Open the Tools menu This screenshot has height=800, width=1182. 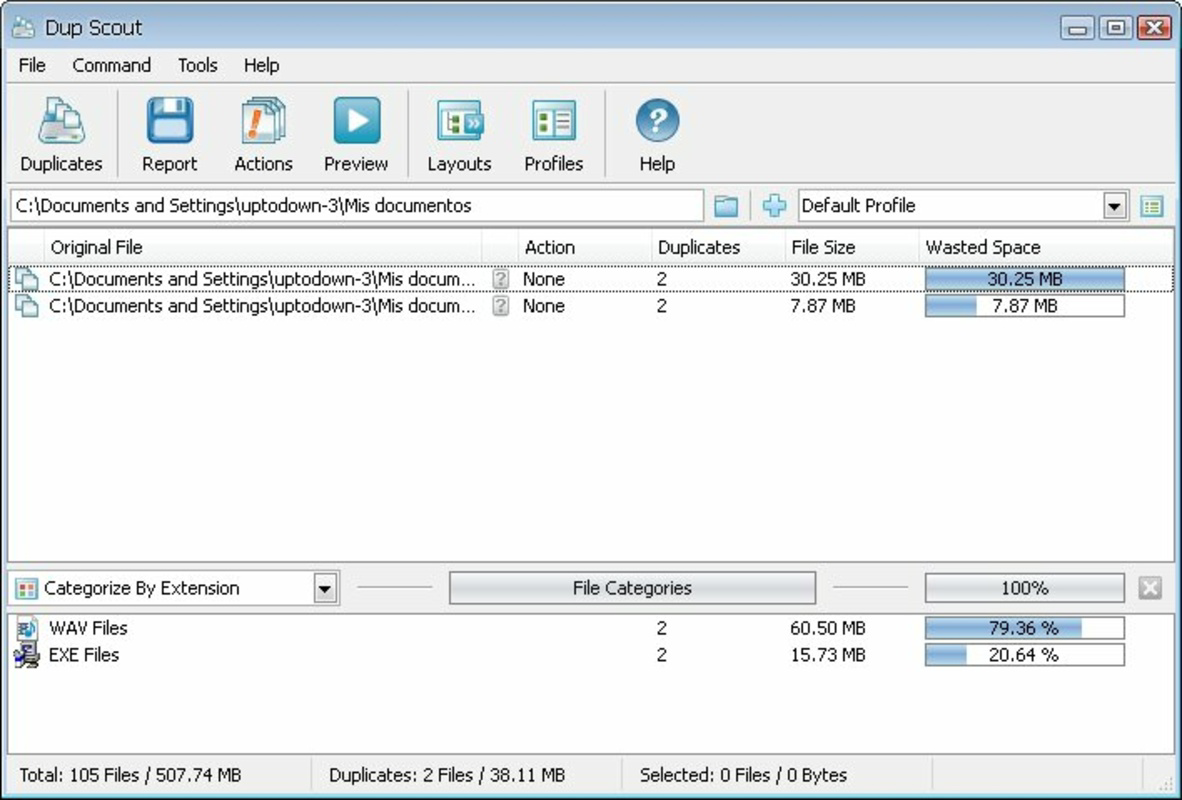pyautogui.click(x=198, y=66)
